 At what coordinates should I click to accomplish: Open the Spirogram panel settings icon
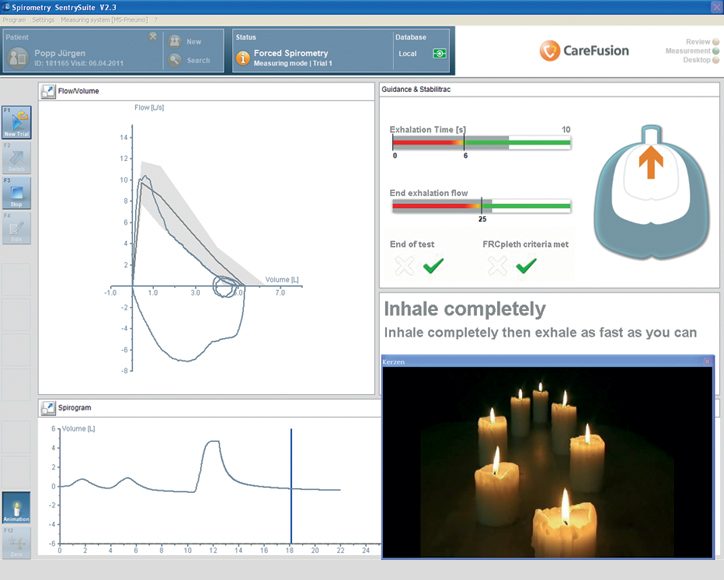(48, 408)
